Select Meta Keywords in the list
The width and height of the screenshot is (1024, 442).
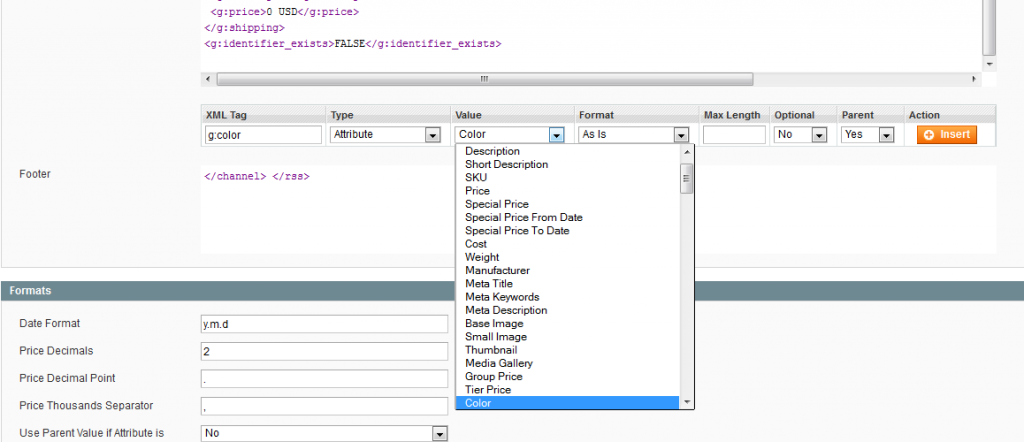point(502,297)
